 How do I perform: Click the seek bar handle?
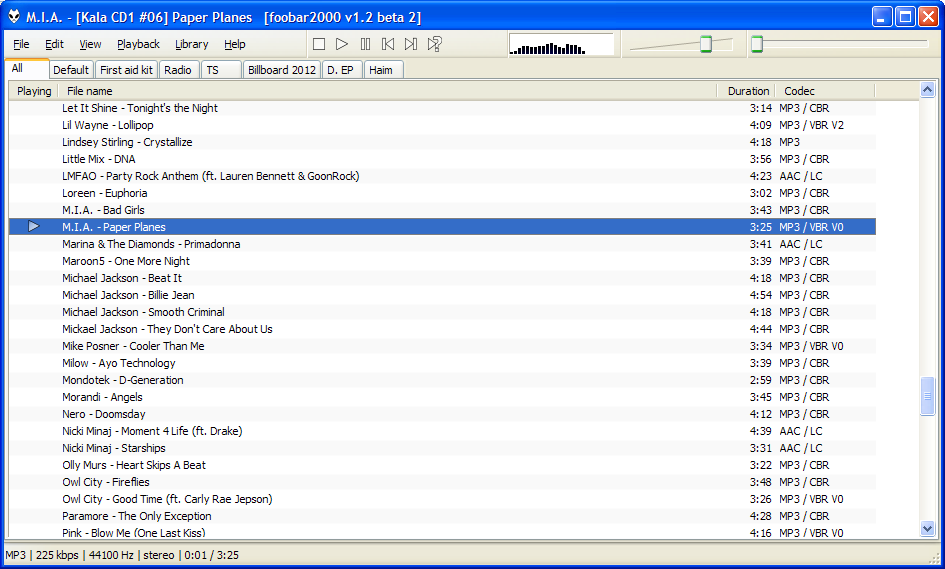pyautogui.click(x=757, y=44)
